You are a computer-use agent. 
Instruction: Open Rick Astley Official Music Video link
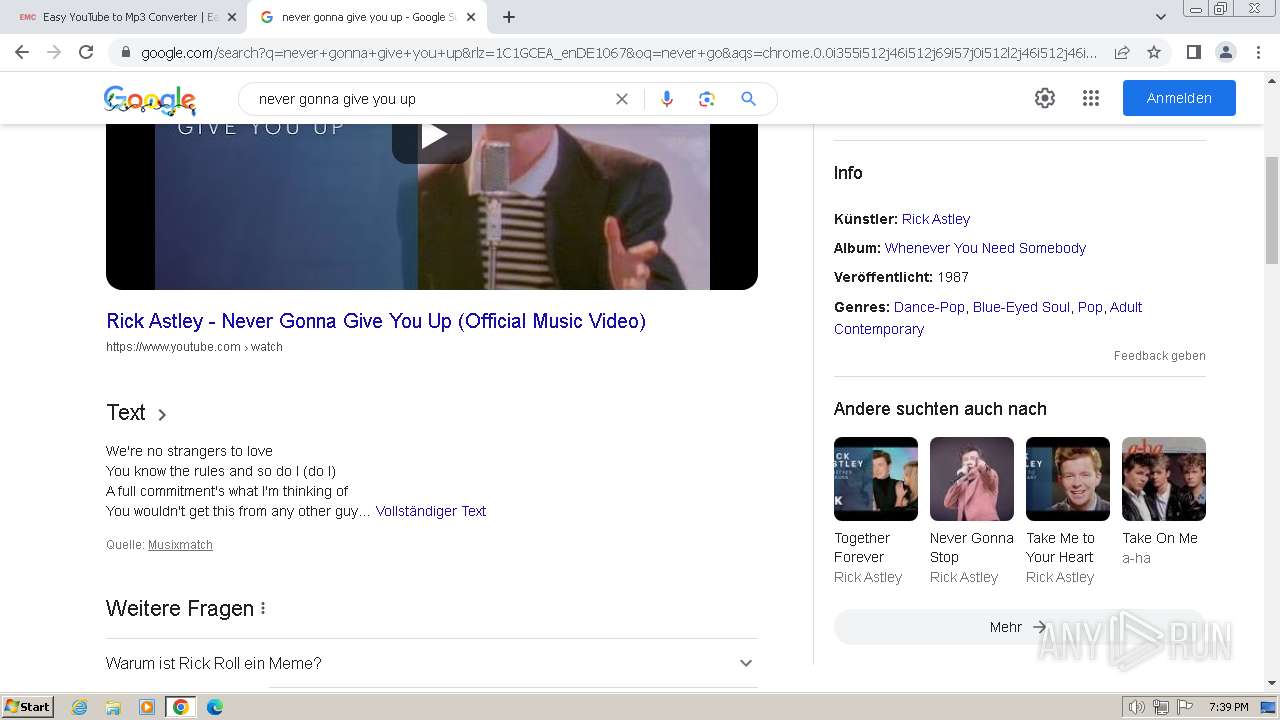[x=376, y=321]
